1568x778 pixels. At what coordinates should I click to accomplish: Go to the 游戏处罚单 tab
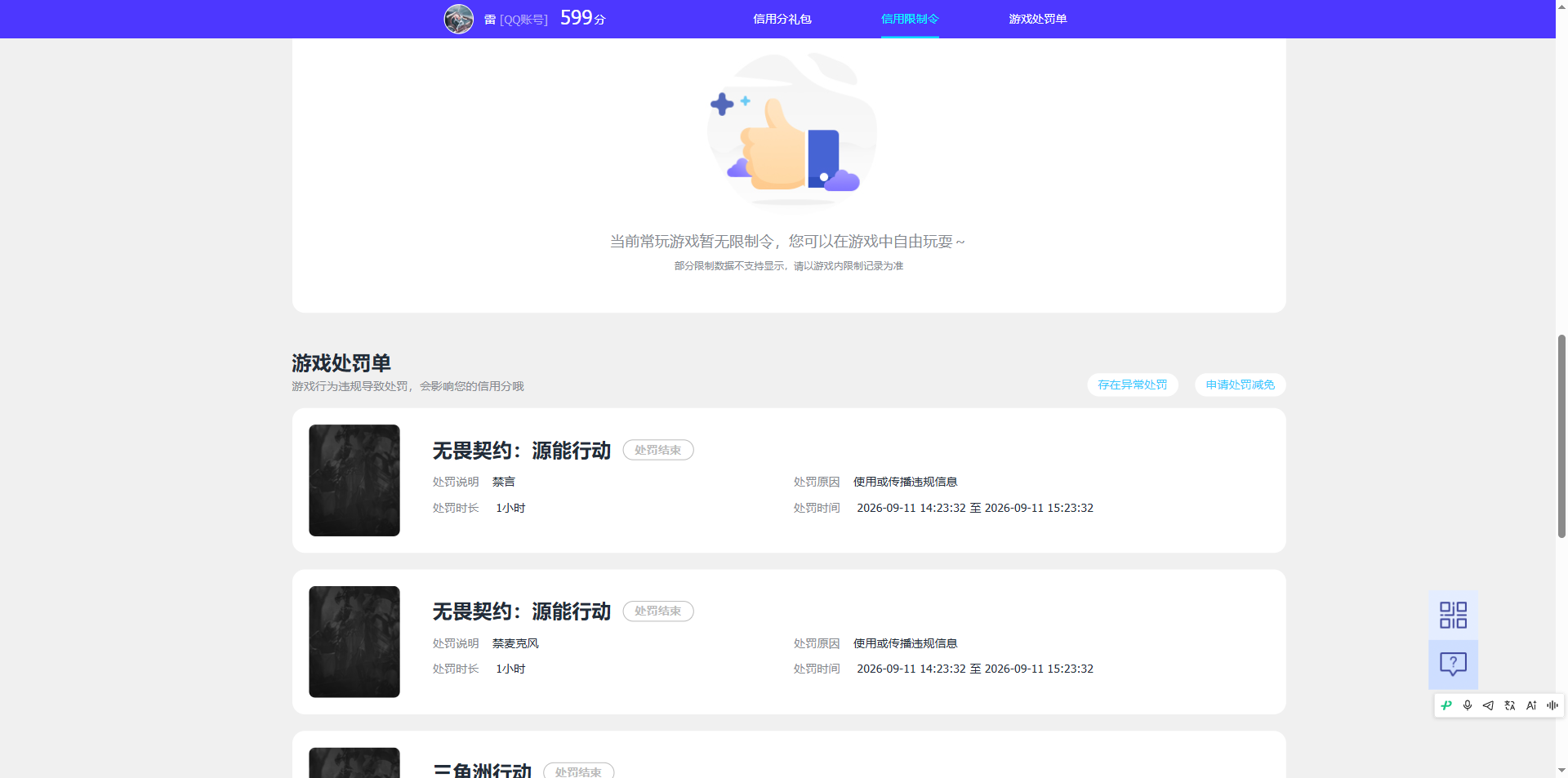pyautogui.click(x=1038, y=19)
